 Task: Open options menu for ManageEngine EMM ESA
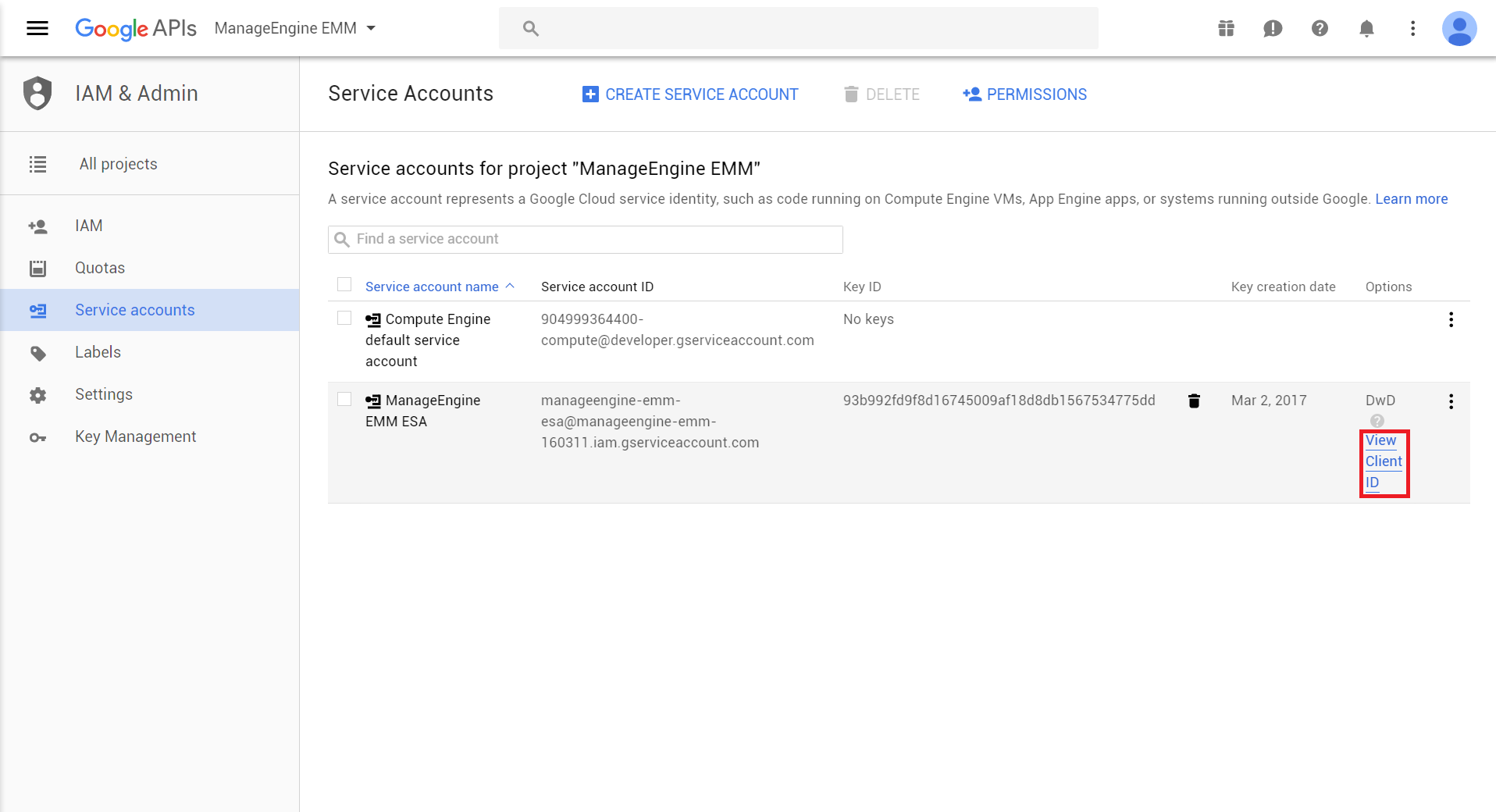pyautogui.click(x=1451, y=401)
